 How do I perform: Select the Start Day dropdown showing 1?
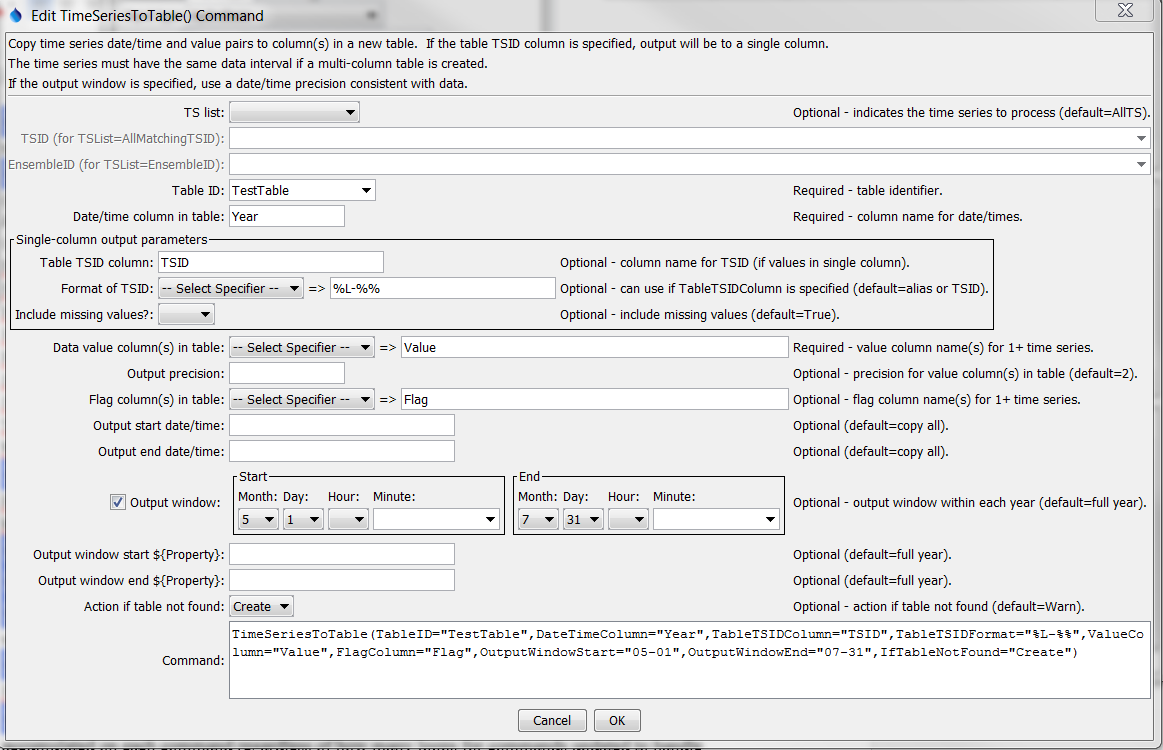click(303, 519)
